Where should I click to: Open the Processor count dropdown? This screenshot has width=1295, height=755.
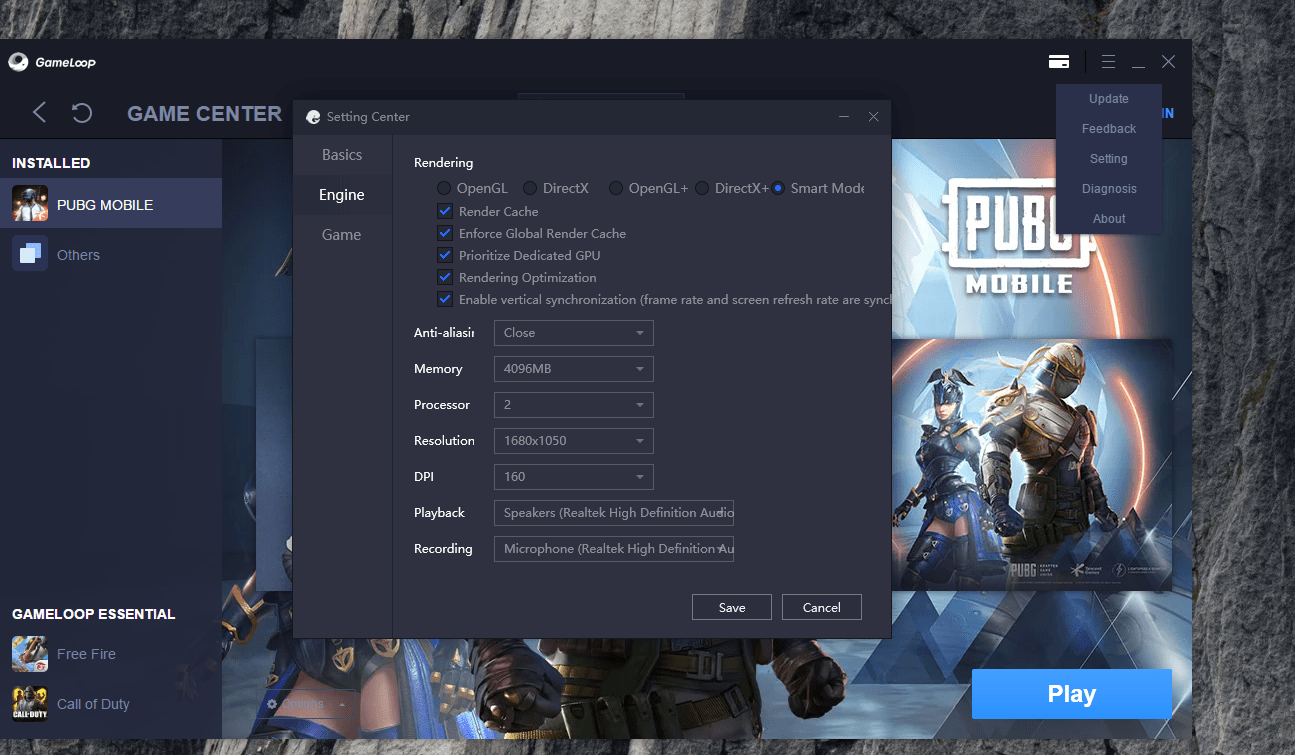(574, 405)
